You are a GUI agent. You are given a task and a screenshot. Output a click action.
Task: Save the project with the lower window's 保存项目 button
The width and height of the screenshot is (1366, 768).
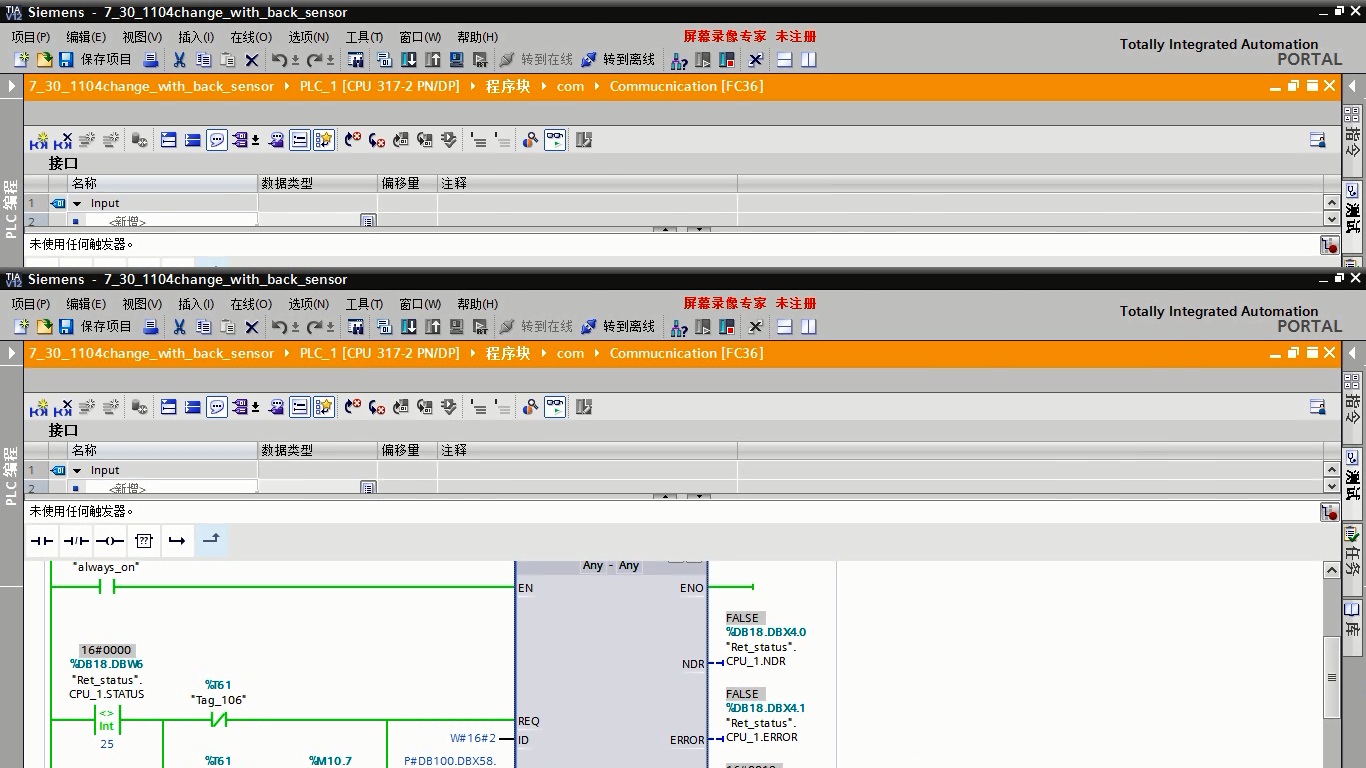click(95, 327)
